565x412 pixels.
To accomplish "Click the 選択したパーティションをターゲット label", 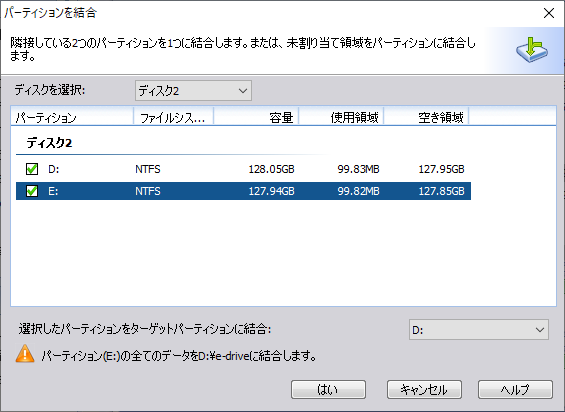I will [x=144, y=329].
